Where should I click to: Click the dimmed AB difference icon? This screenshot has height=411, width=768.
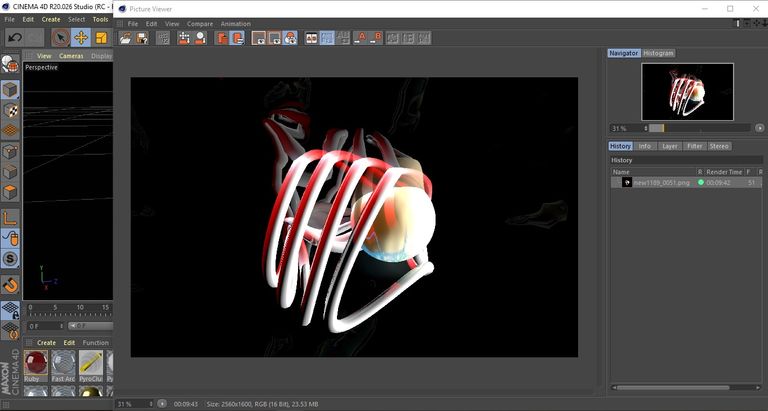pyautogui.click(x=343, y=38)
